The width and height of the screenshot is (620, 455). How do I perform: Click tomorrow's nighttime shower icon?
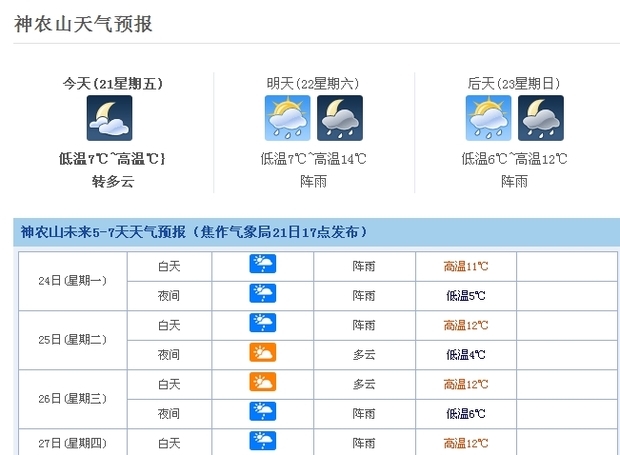pyautogui.click(x=340, y=118)
